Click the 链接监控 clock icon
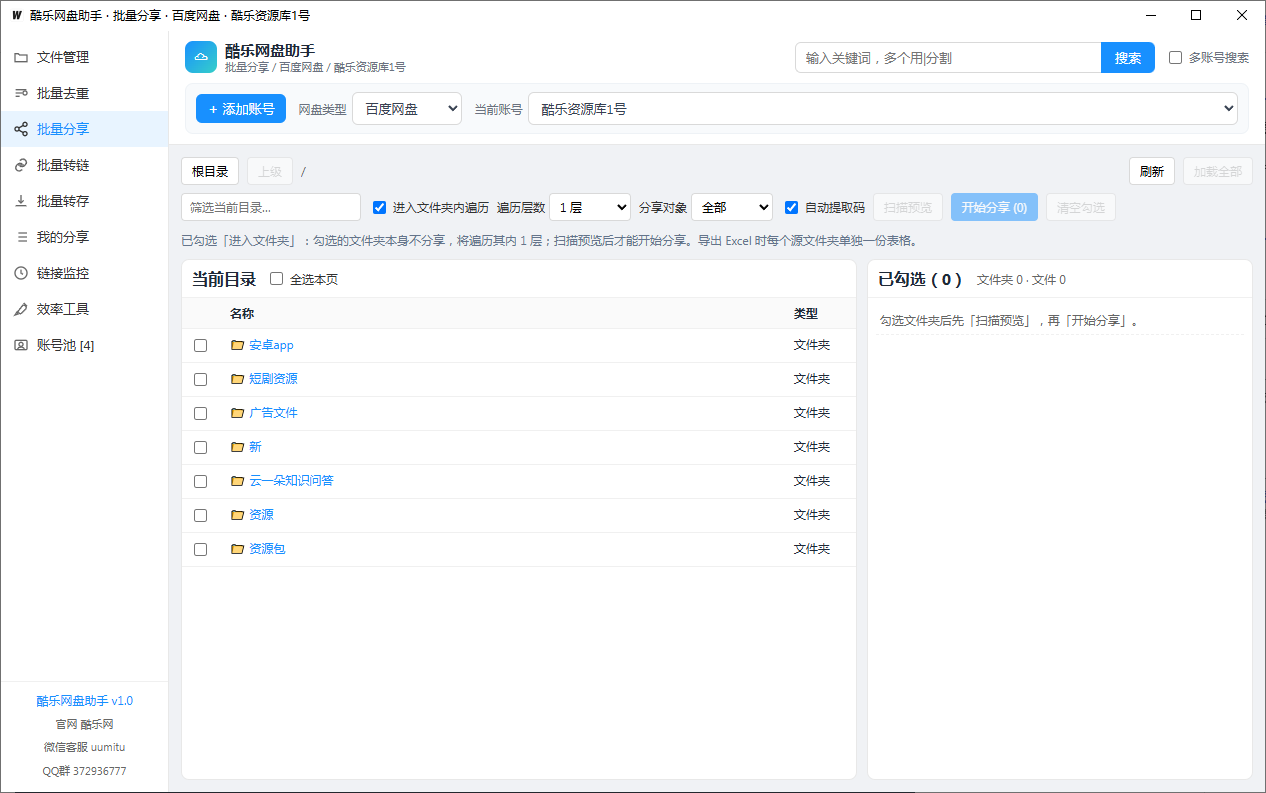Image resolution: width=1266 pixels, height=793 pixels. [x=21, y=274]
